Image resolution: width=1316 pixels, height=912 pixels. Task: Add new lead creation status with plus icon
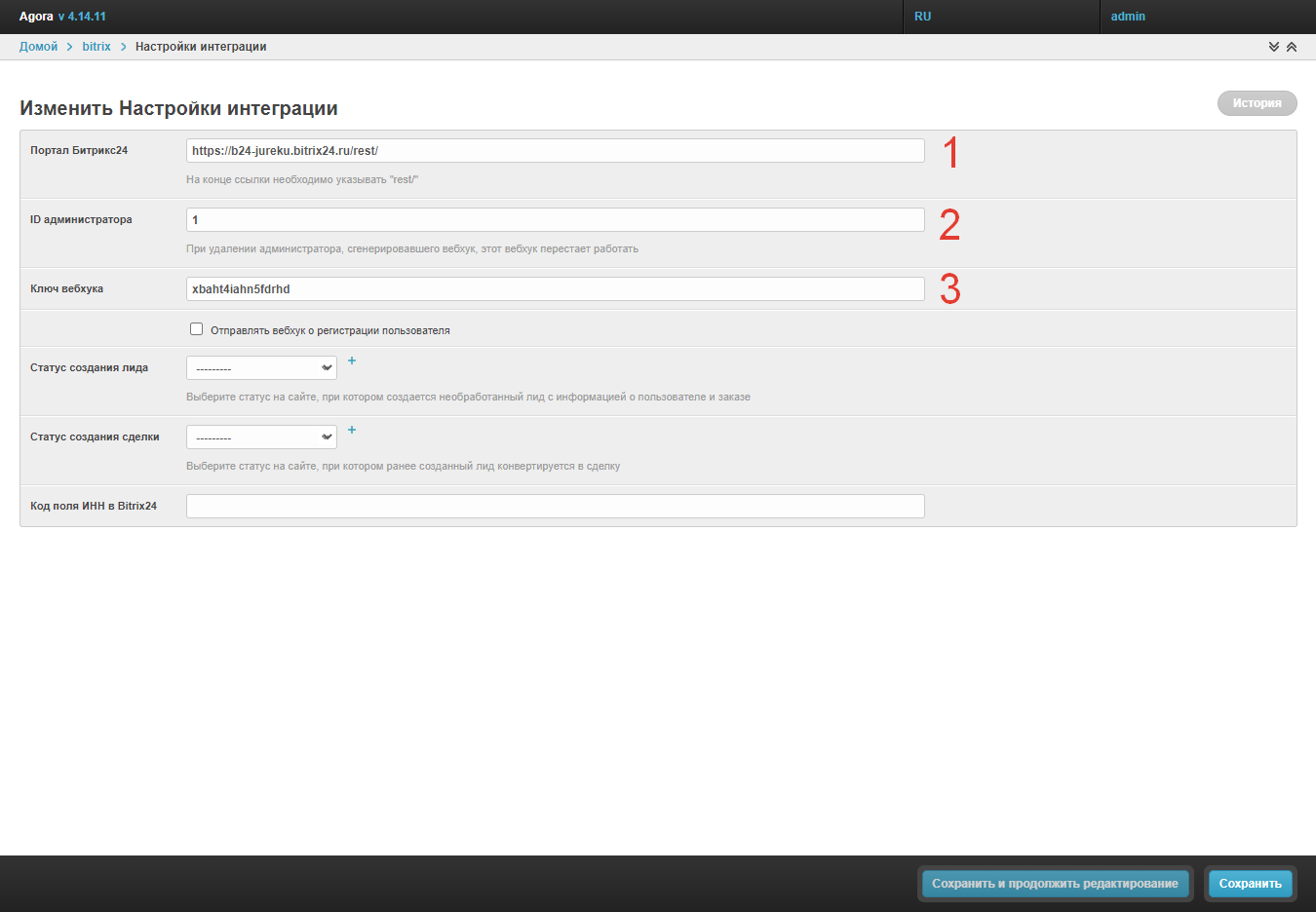point(352,361)
